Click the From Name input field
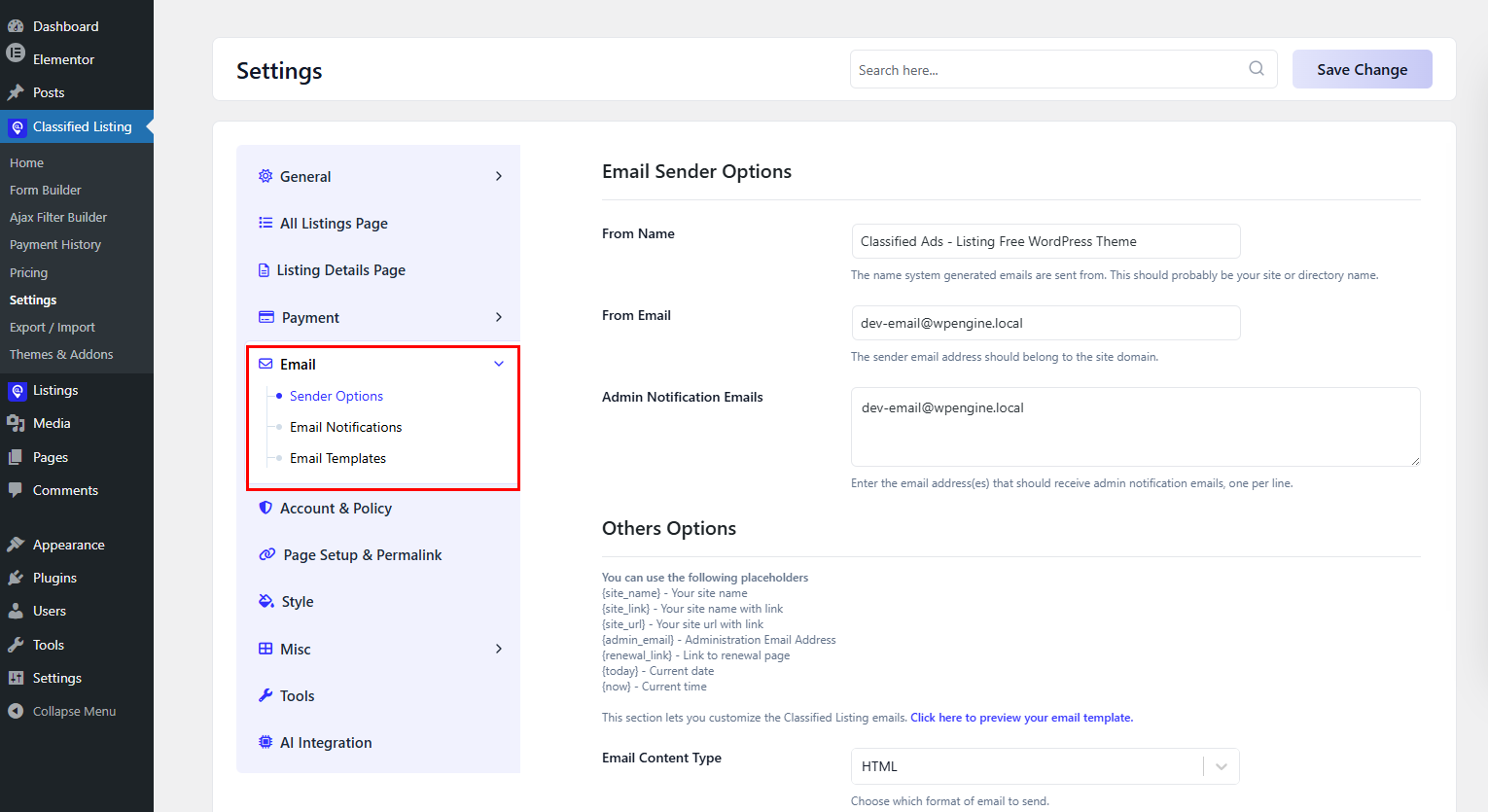The image size is (1488, 812). [1045, 241]
